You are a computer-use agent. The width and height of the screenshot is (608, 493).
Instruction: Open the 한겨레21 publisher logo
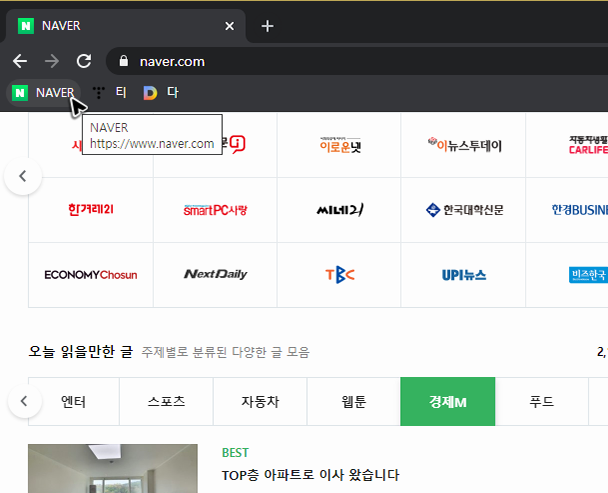click(91, 210)
